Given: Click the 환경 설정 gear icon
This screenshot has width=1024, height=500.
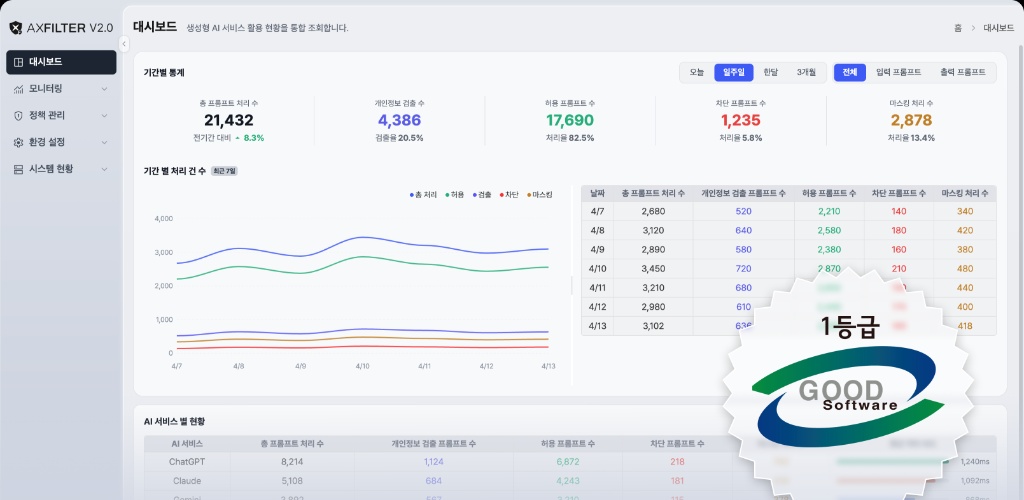Looking at the screenshot, I should (18, 142).
